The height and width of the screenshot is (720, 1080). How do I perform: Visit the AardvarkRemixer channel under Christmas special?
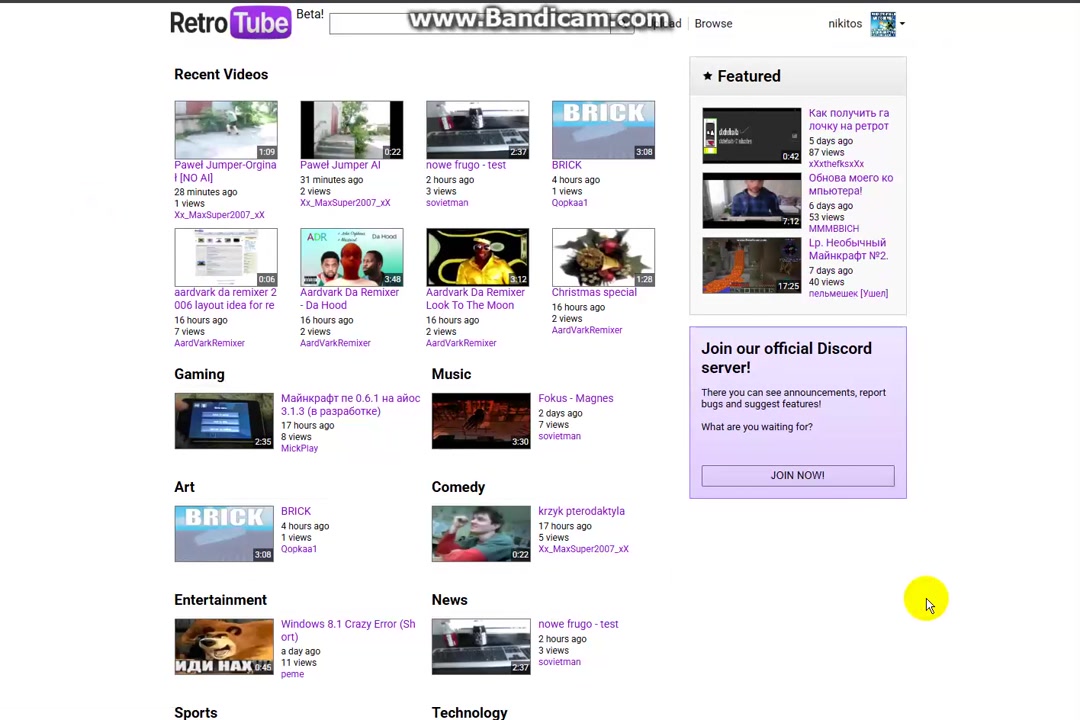[x=586, y=330]
